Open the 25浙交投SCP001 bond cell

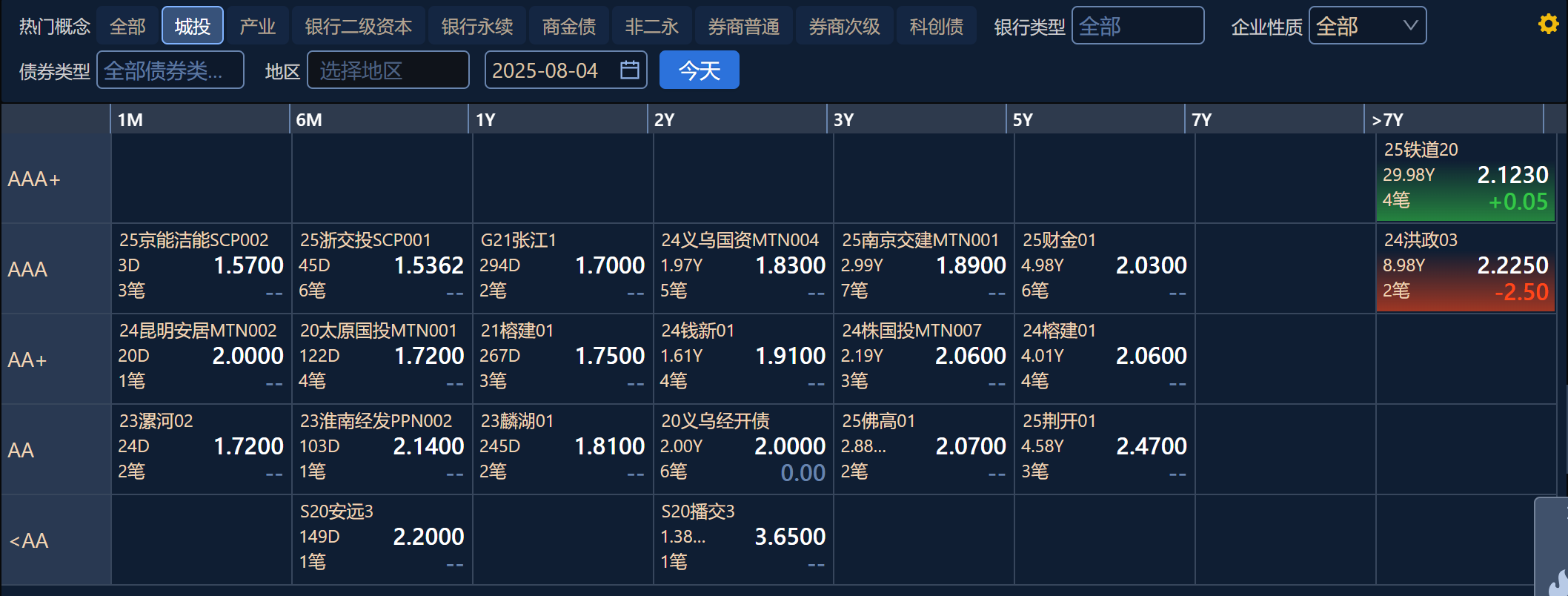(382, 268)
